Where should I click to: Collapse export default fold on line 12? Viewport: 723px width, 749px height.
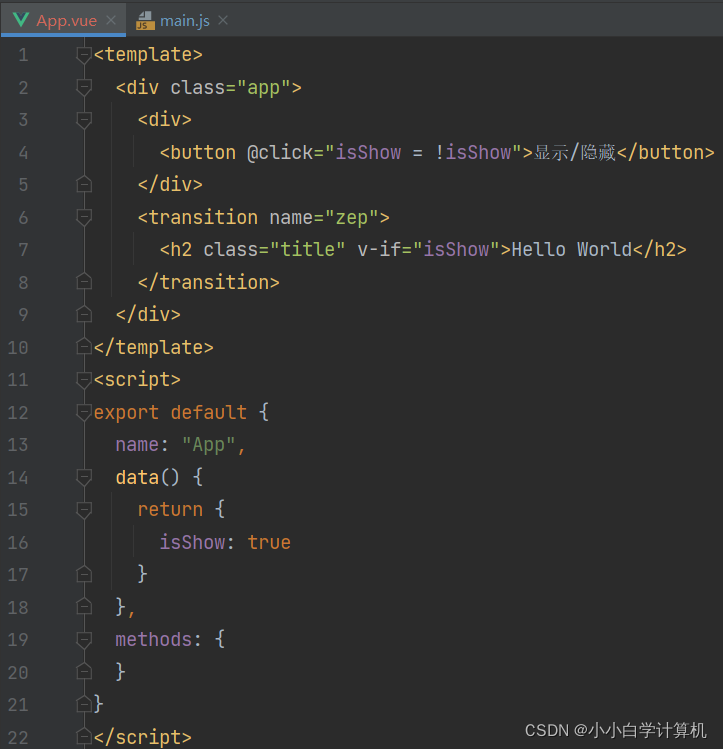click(84, 412)
